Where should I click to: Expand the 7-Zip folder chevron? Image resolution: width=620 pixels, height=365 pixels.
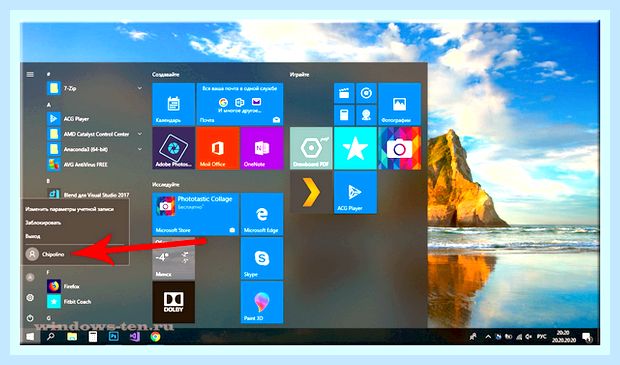(140, 88)
